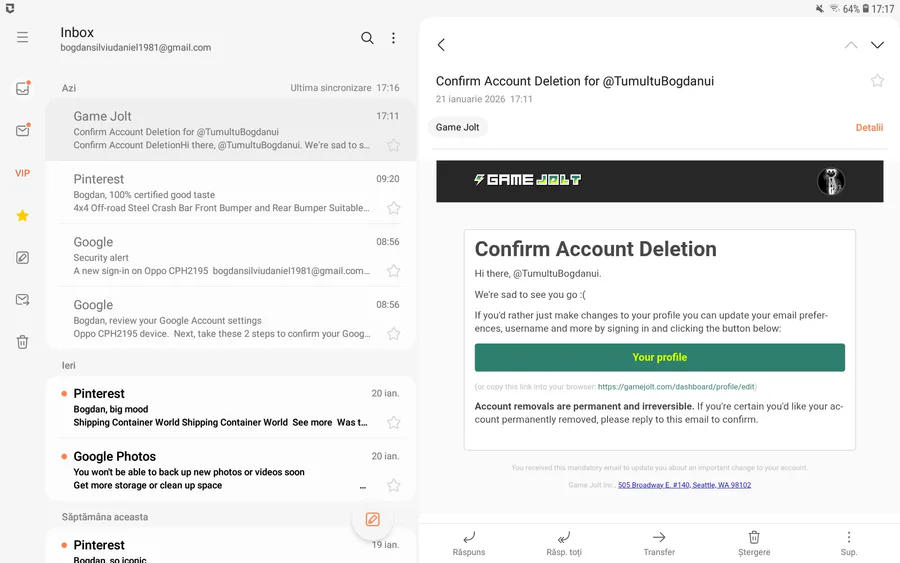
Task: Open the Drafts folder in sidebar
Action: (x=22, y=257)
